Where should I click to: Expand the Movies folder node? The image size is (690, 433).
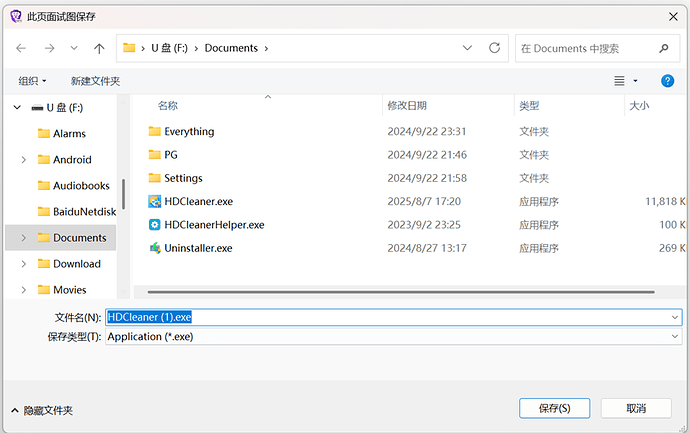point(23,290)
